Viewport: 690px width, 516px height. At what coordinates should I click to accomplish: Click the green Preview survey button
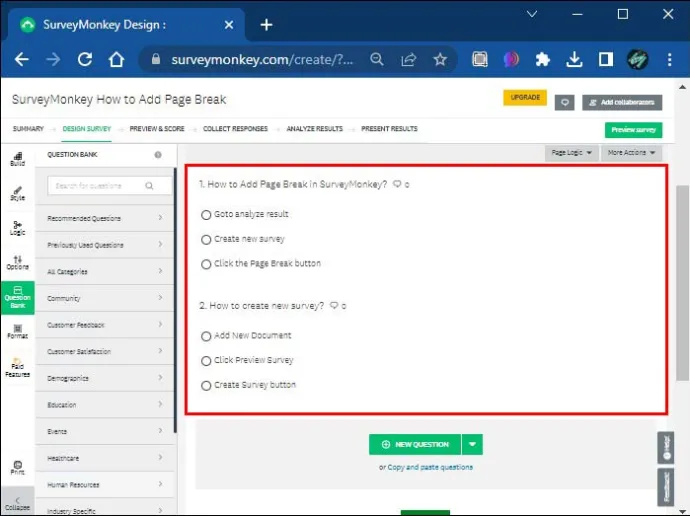(633, 130)
